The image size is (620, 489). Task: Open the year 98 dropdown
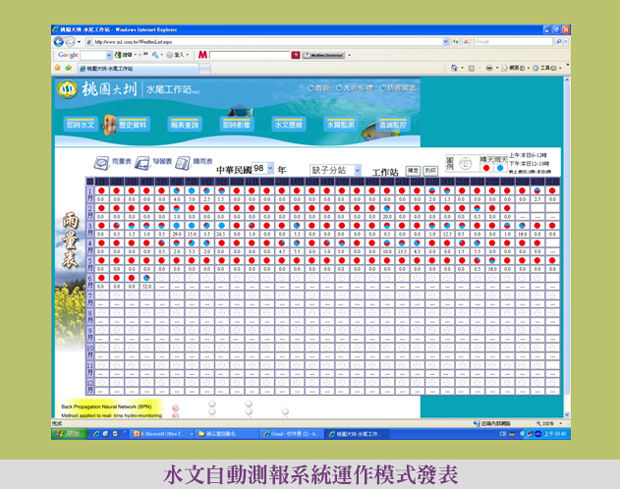coord(269,169)
